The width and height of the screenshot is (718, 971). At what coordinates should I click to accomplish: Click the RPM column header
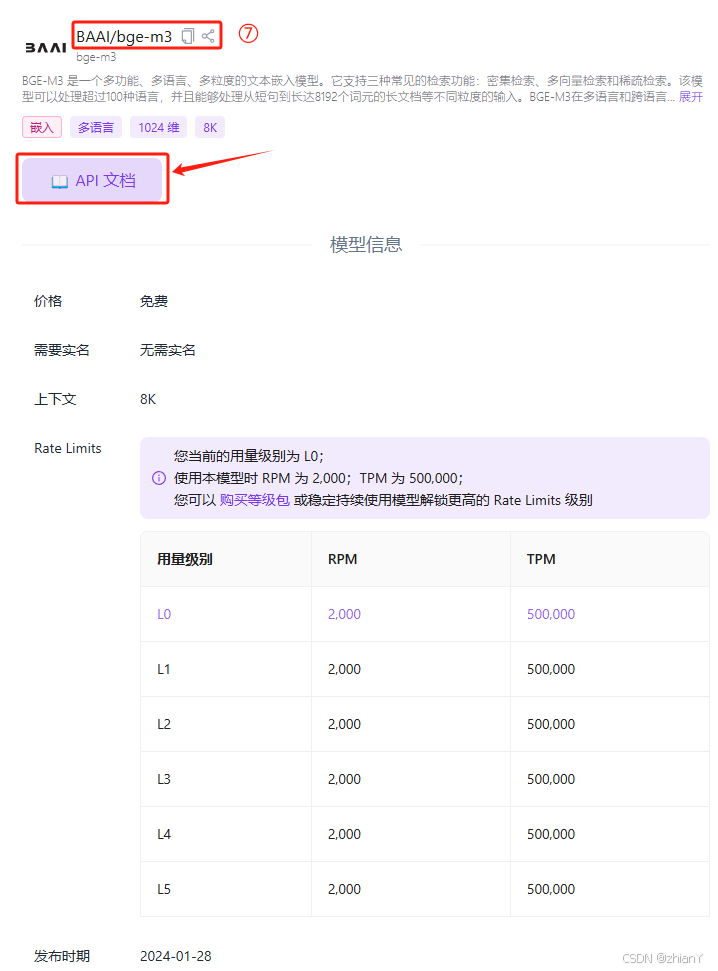pos(343,559)
